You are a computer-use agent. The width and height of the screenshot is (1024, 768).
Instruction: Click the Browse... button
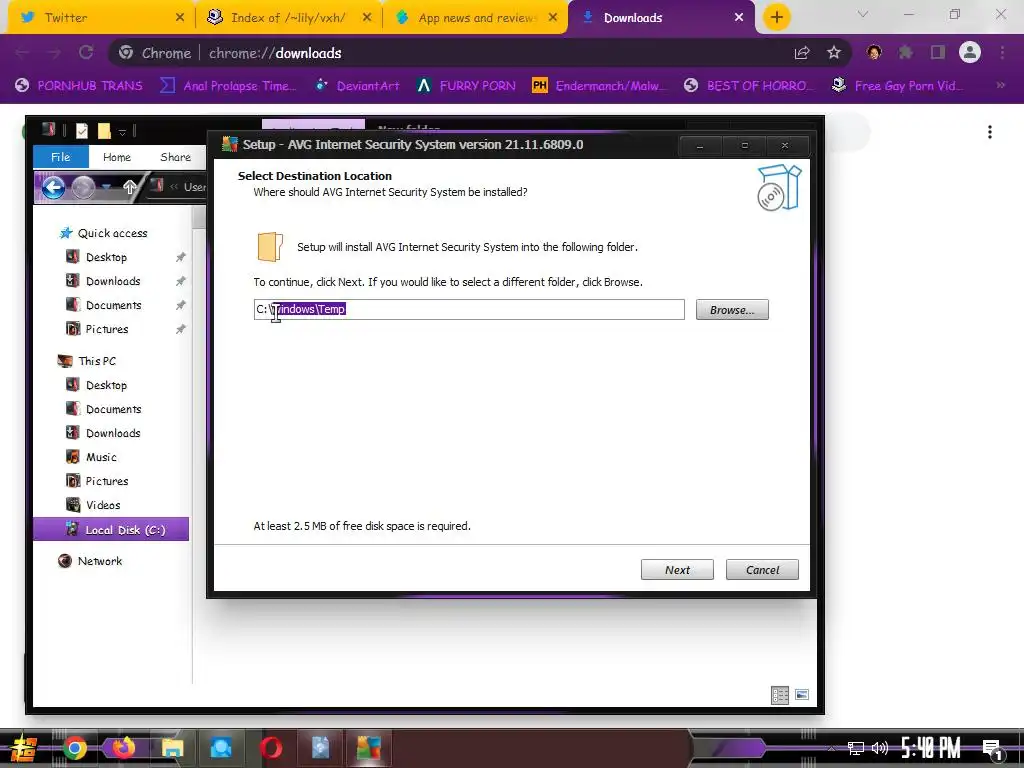pos(732,310)
